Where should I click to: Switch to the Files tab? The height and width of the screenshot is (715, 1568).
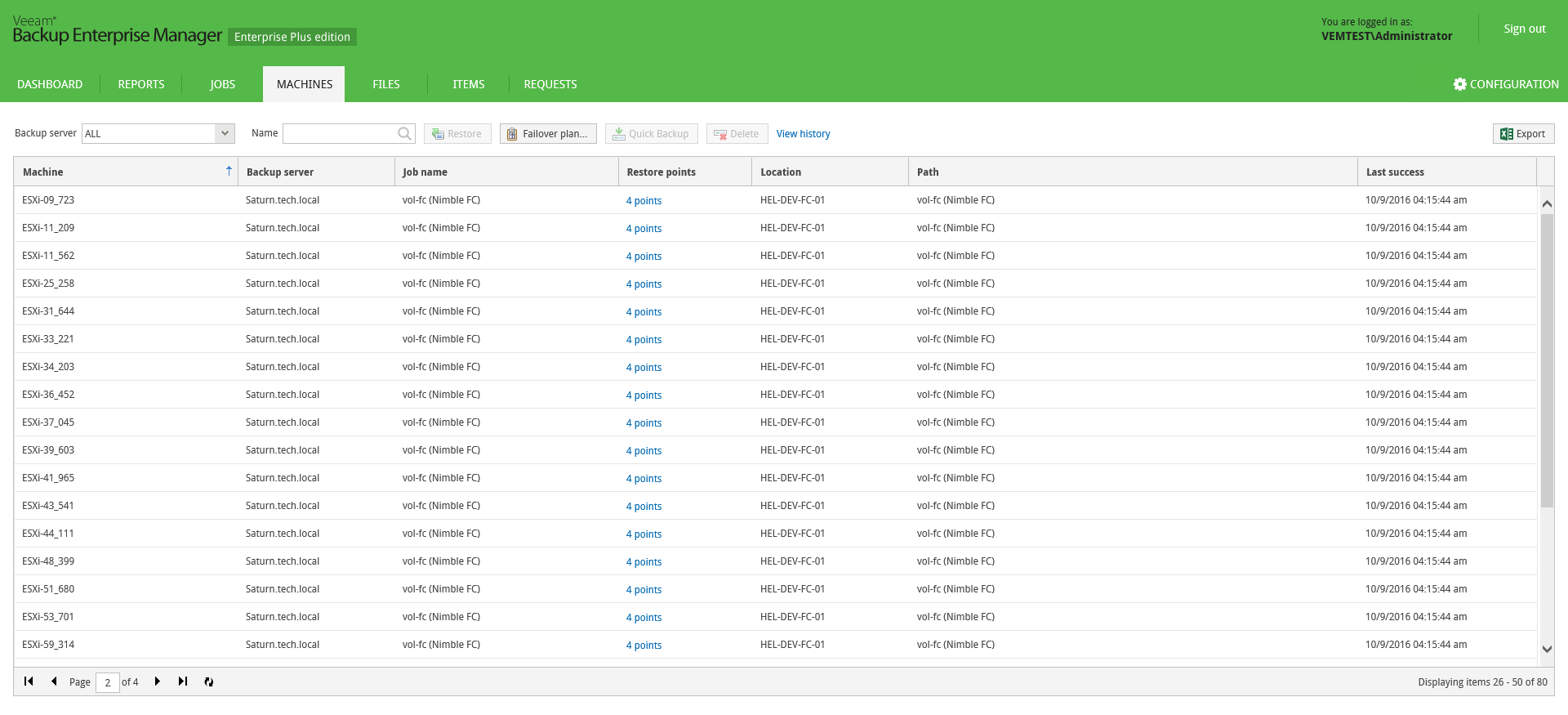pyautogui.click(x=386, y=84)
